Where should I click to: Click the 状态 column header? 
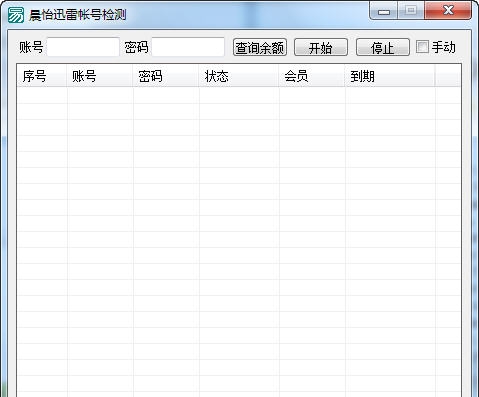[239, 76]
